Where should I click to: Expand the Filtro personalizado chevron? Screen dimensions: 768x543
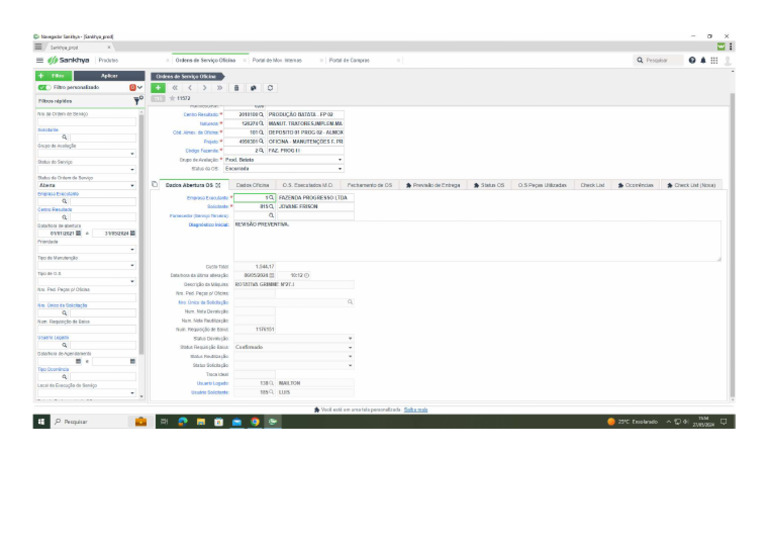coord(140,87)
